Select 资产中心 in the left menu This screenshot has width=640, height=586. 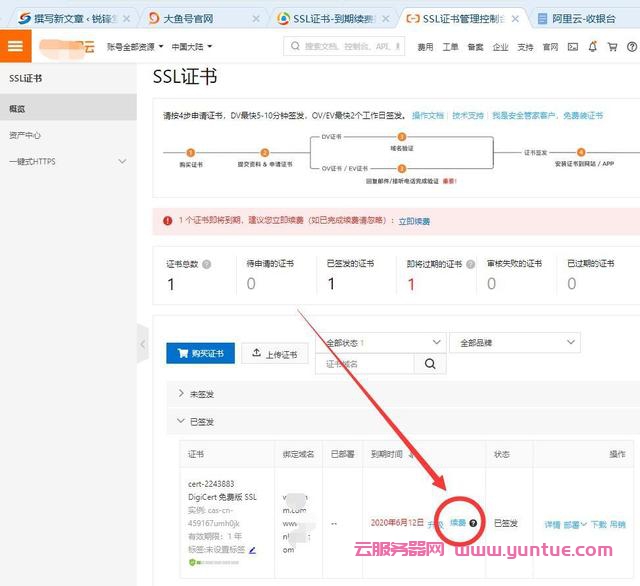pyautogui.click(x=26, y=135)
